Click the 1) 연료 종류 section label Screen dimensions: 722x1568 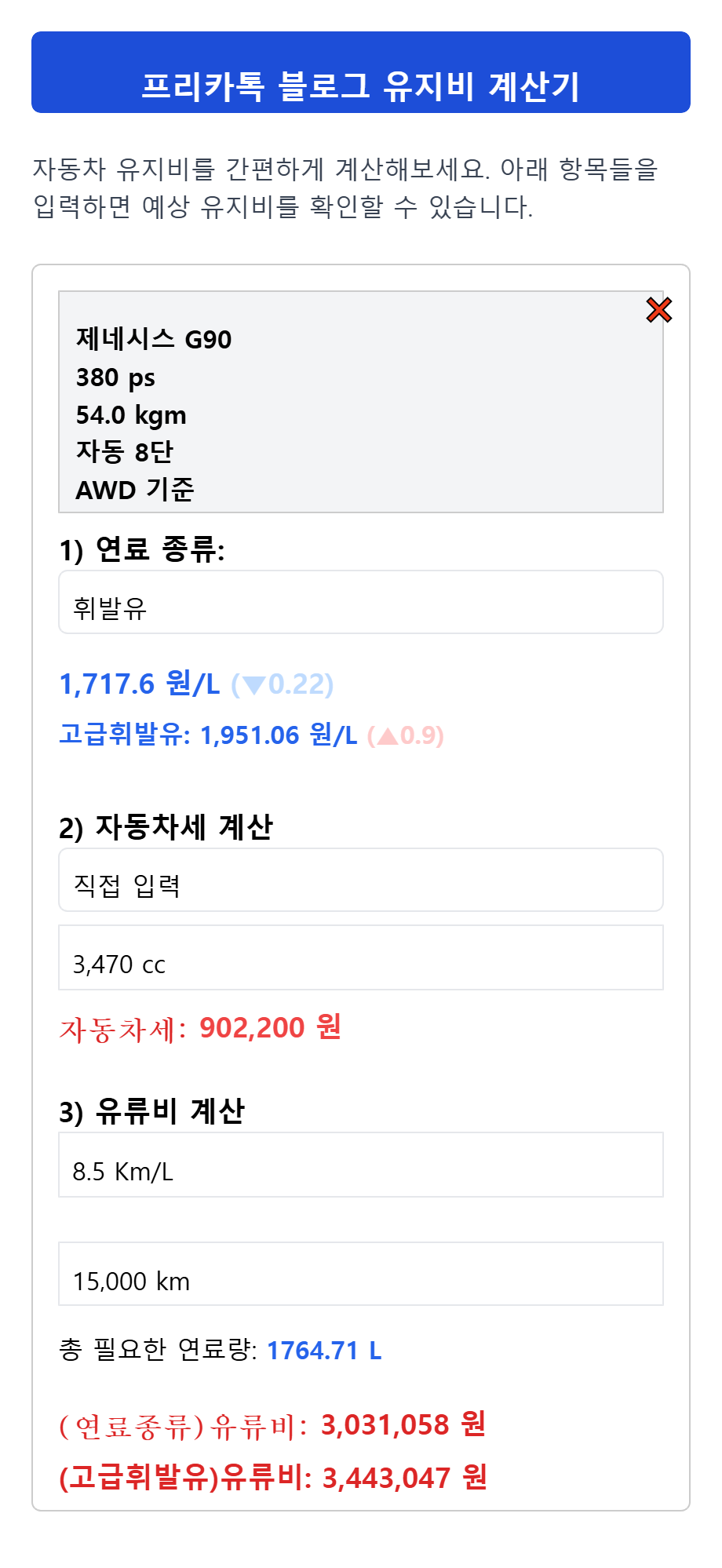click(142, 549)
